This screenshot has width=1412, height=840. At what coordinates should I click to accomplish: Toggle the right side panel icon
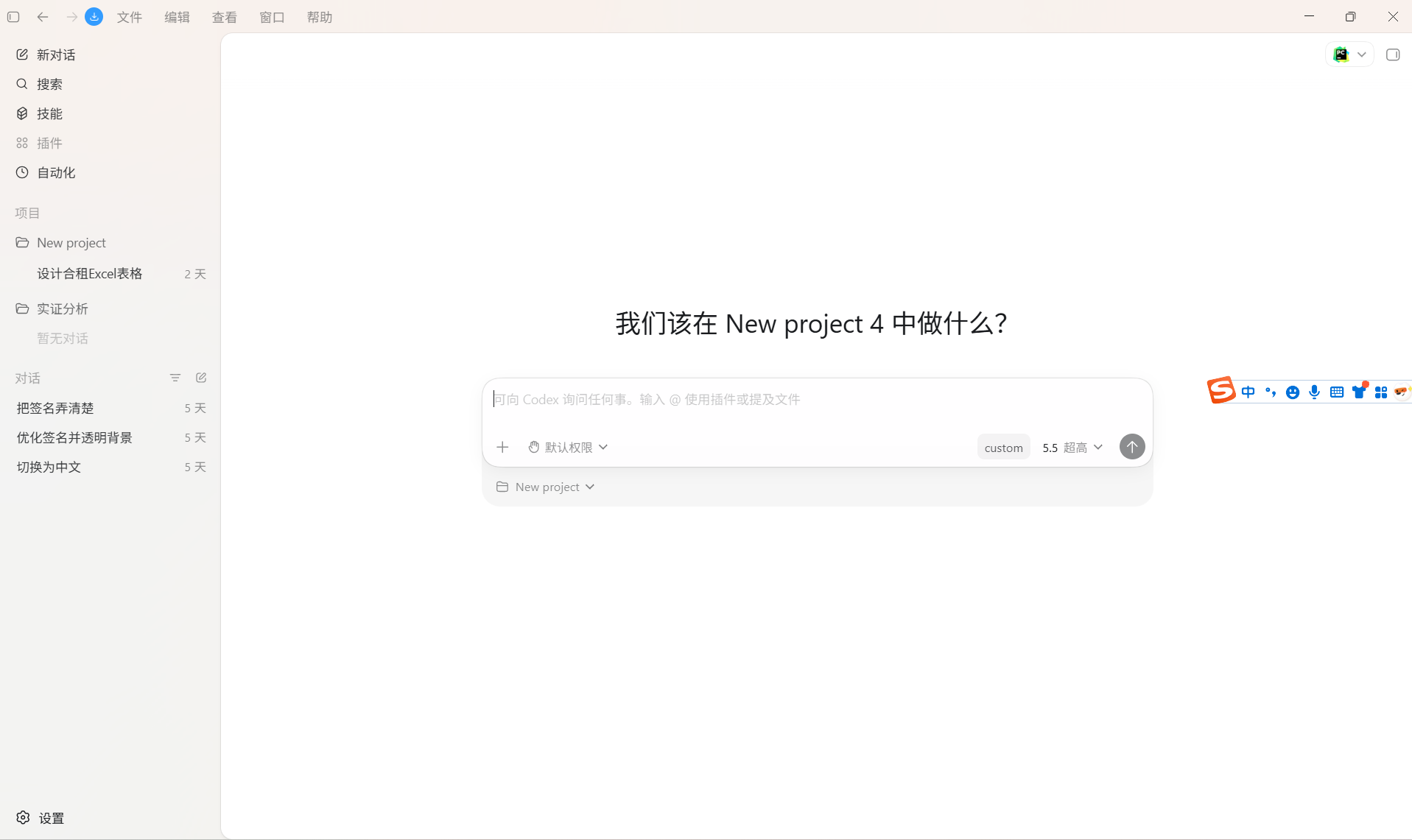(x=1393, y=54)
